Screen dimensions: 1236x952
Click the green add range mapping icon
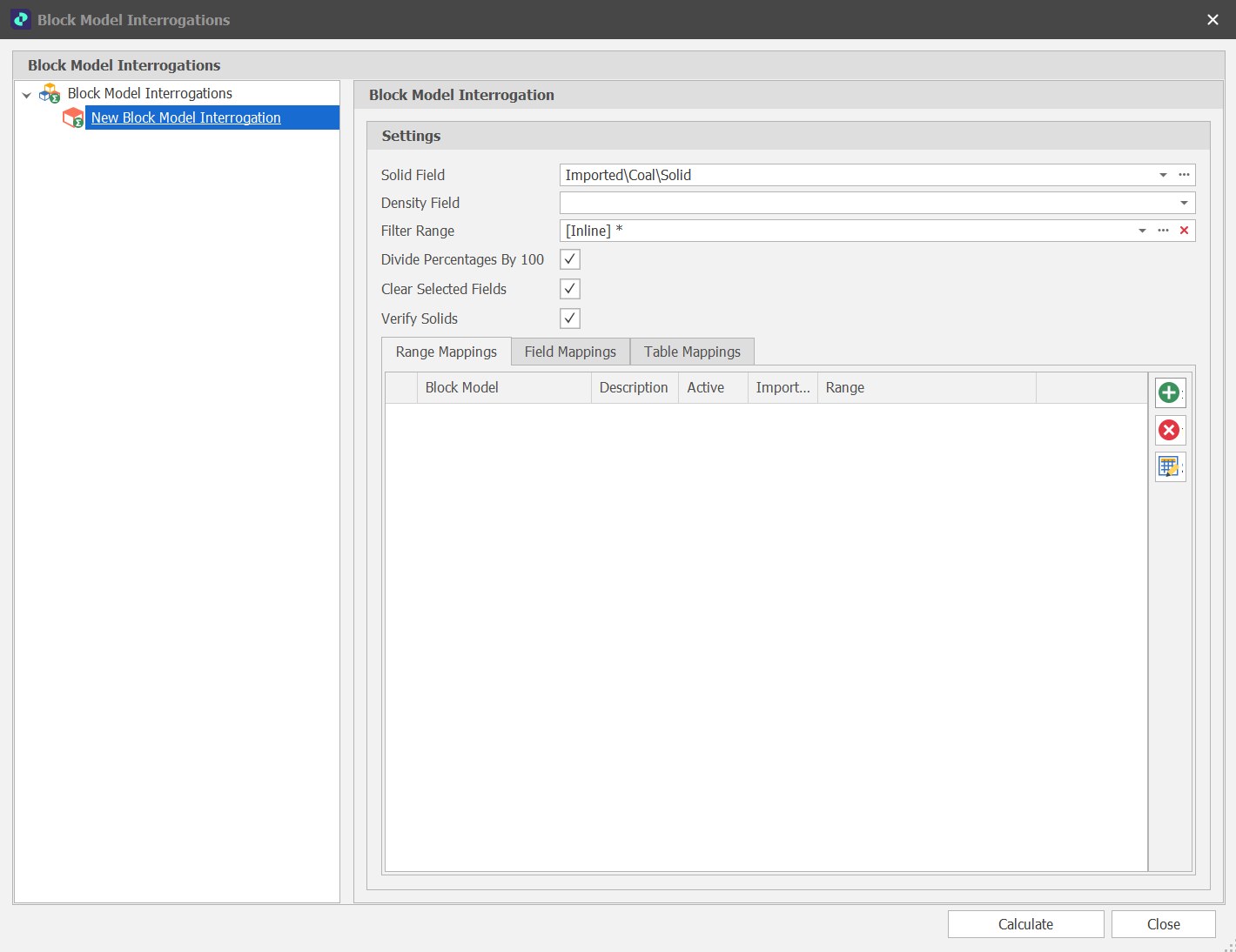pyautogui.click(x=1169, y=393)
